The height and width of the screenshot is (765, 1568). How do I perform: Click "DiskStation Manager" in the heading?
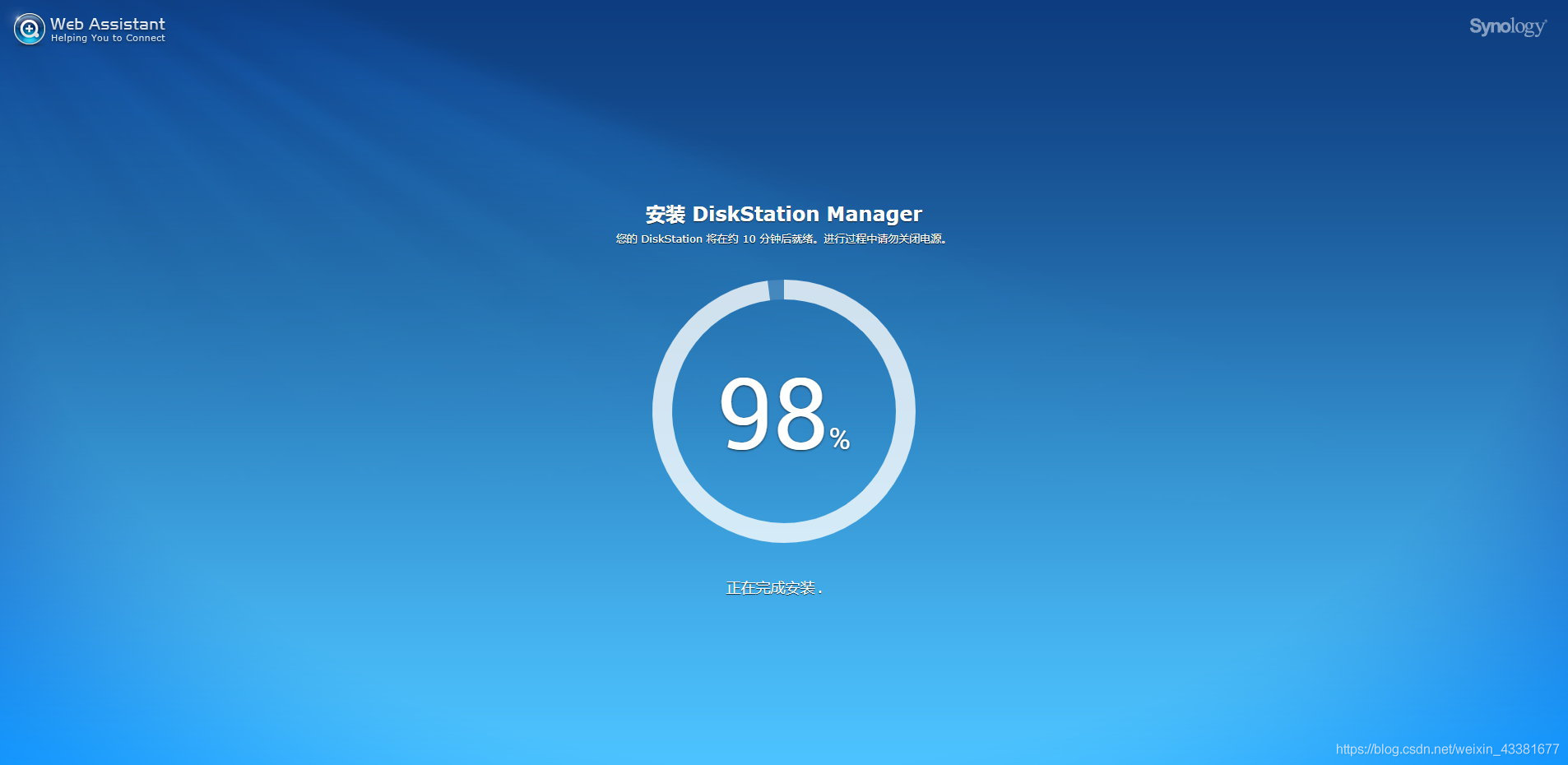[x=806, y=214]
